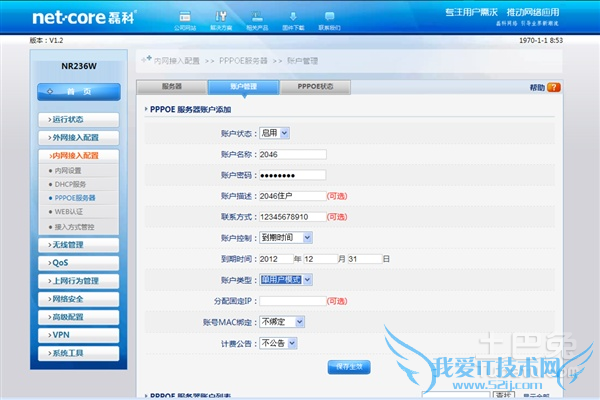Switch to the PPPOE状态 tab

click(x=315, y=87)
